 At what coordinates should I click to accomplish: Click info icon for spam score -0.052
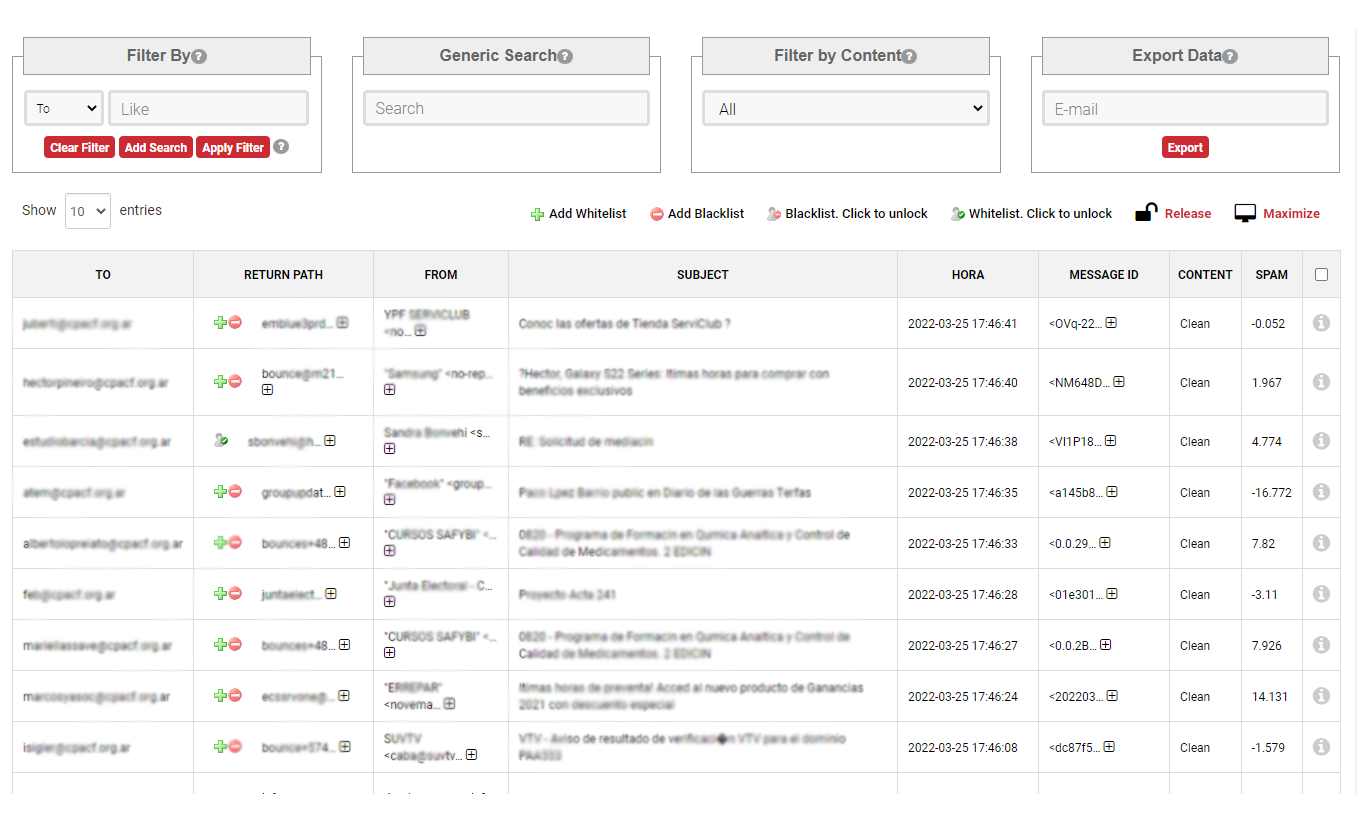pos(1321,323)
